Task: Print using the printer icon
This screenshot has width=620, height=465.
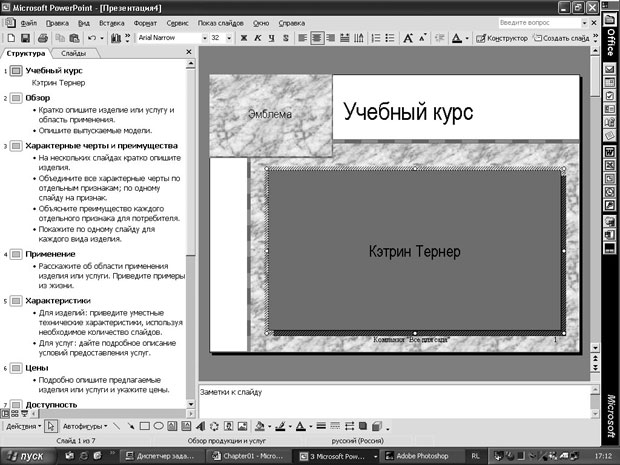Action: [43, 38]
